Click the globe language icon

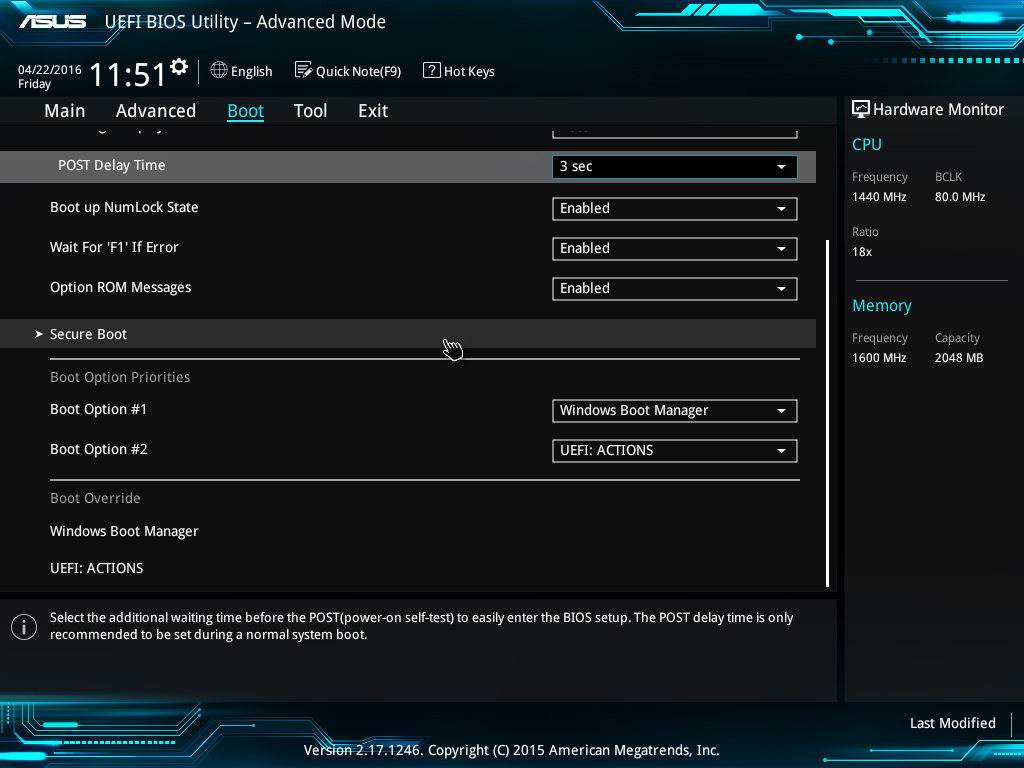coord(219,70)
